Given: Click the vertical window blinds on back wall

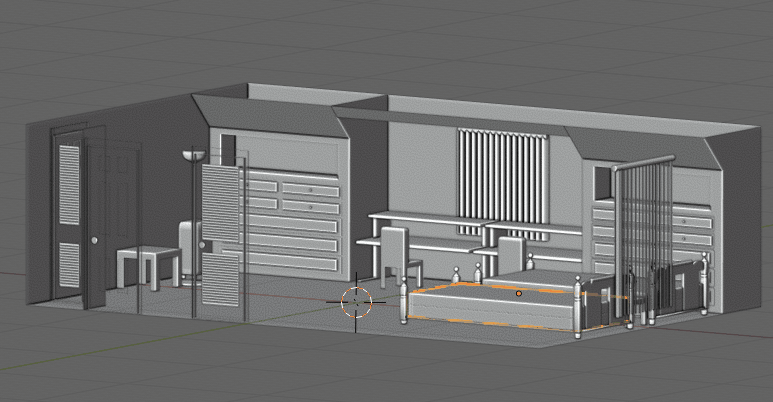Looking at the screenshot, I should coord(504,175).
